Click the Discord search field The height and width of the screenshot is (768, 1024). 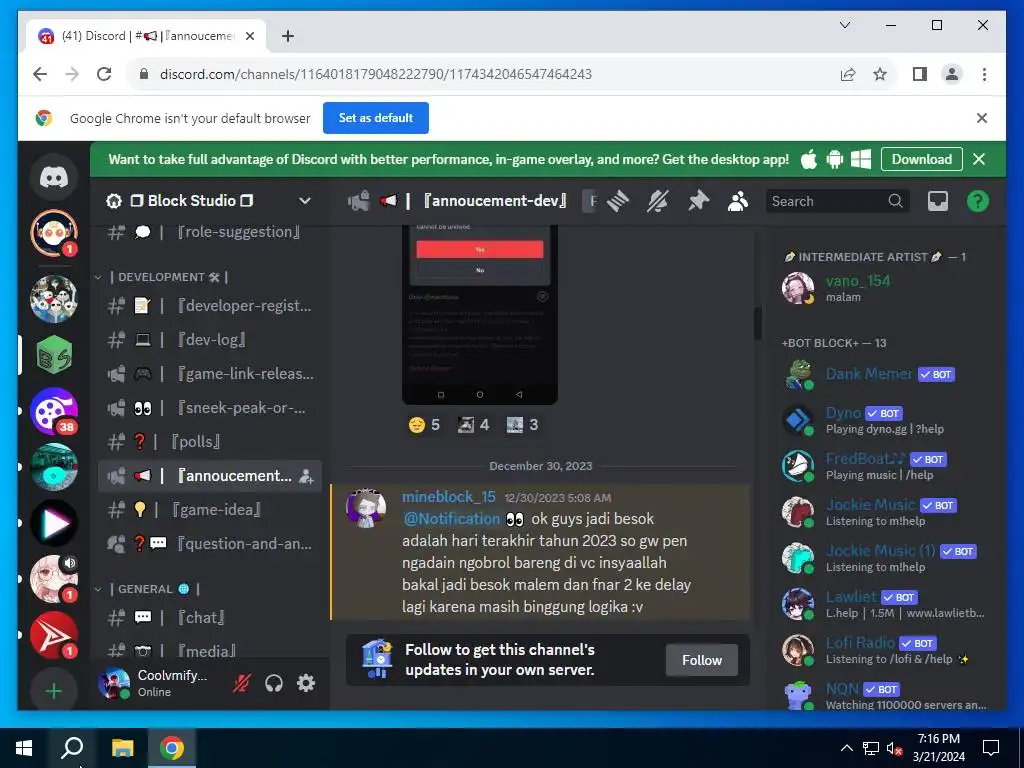pyautogui.click(x=837, y=201)
